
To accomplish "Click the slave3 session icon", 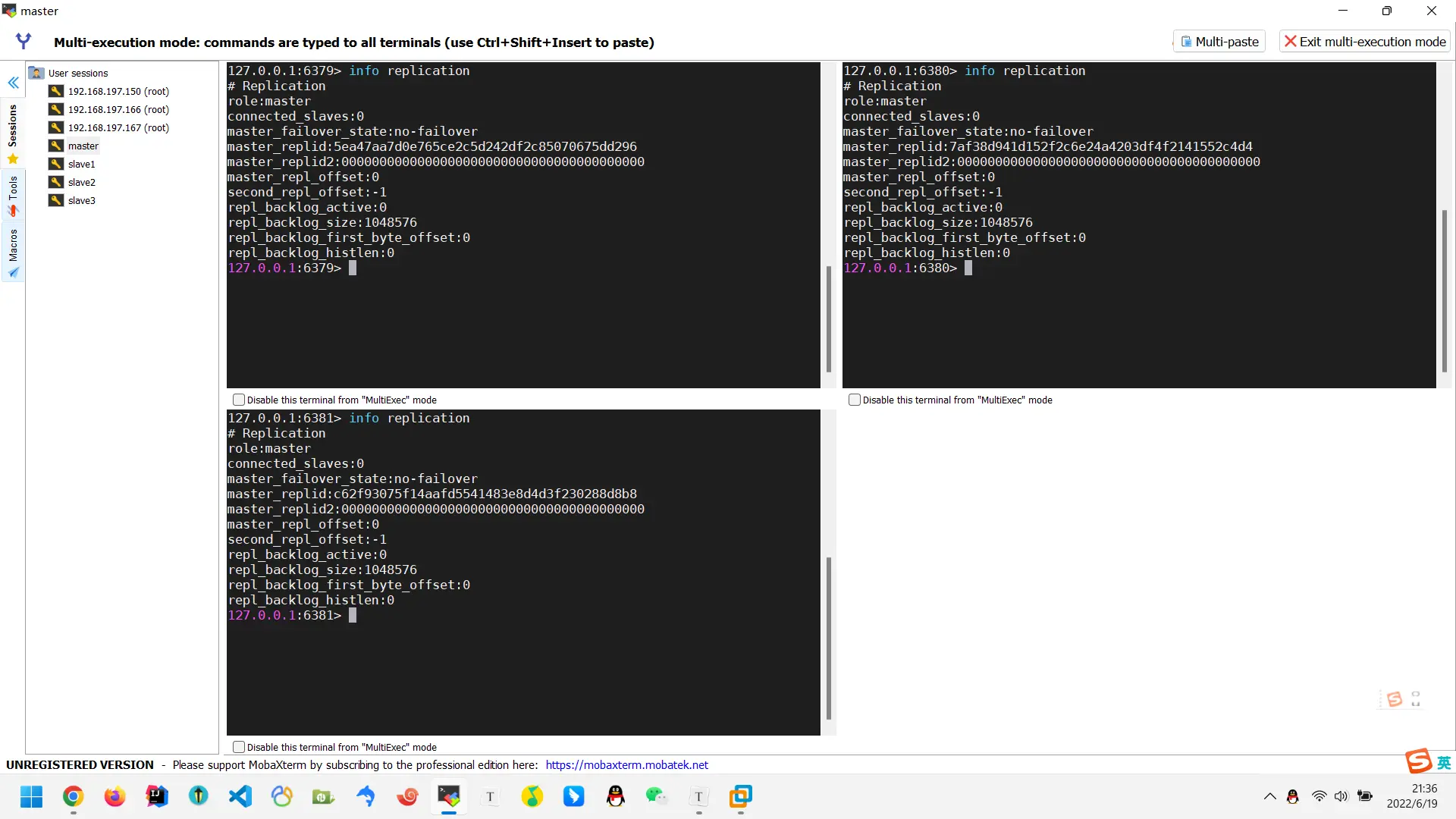I will [x=56, y=200].
